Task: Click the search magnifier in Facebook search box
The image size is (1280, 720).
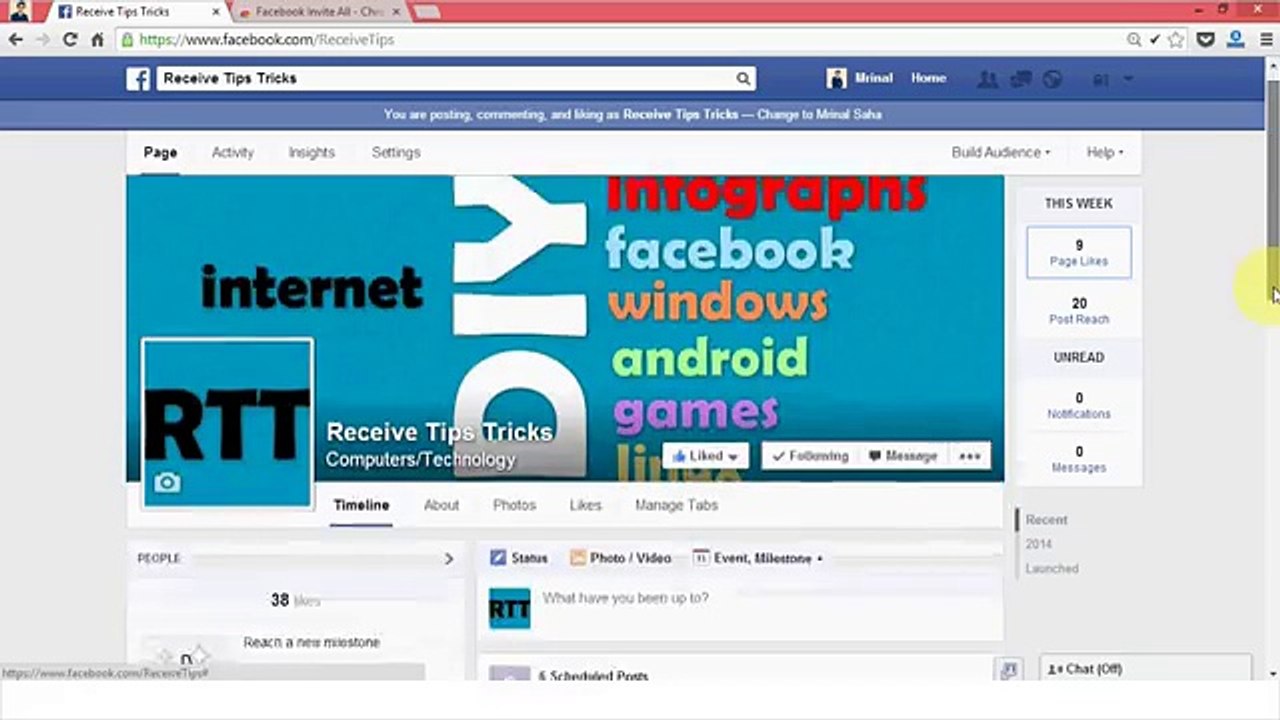Action: click(x=743, y=79)
